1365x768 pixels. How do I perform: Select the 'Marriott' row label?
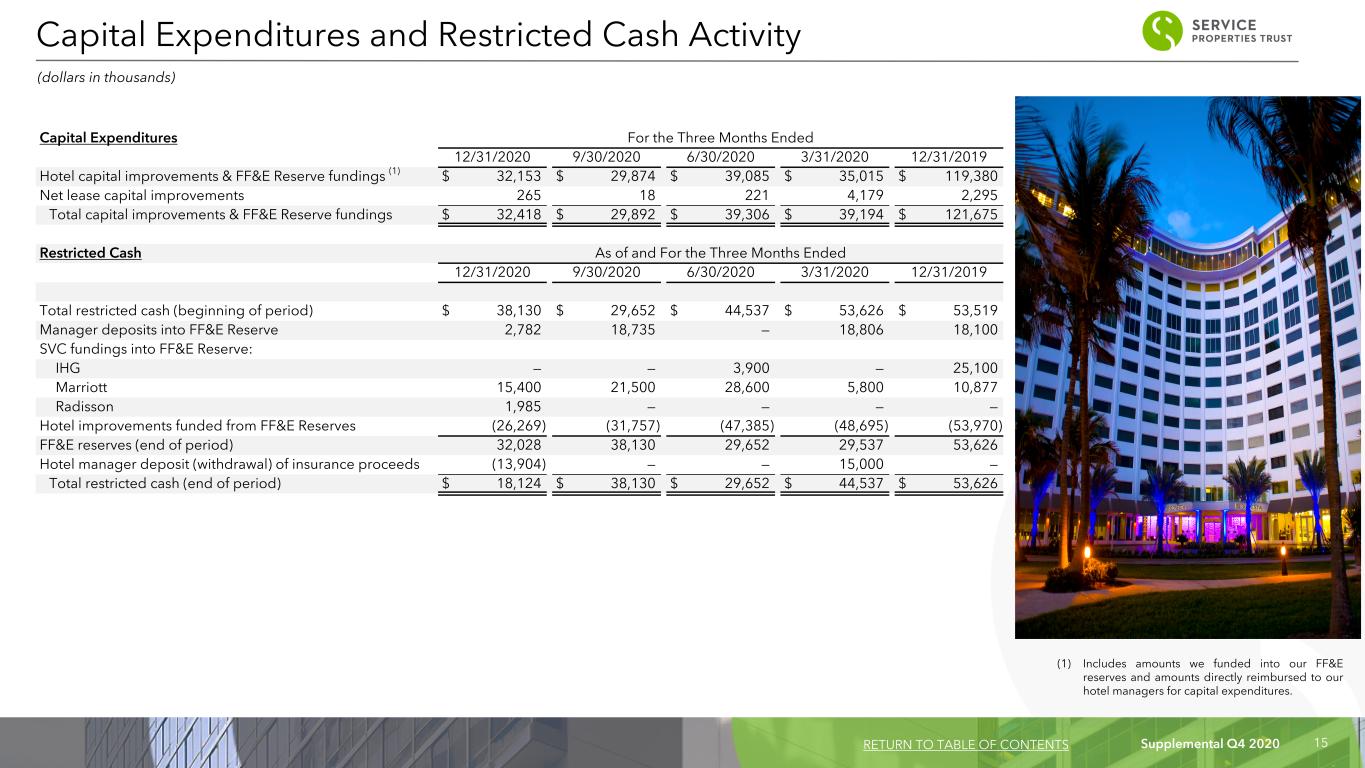[82, 387]
